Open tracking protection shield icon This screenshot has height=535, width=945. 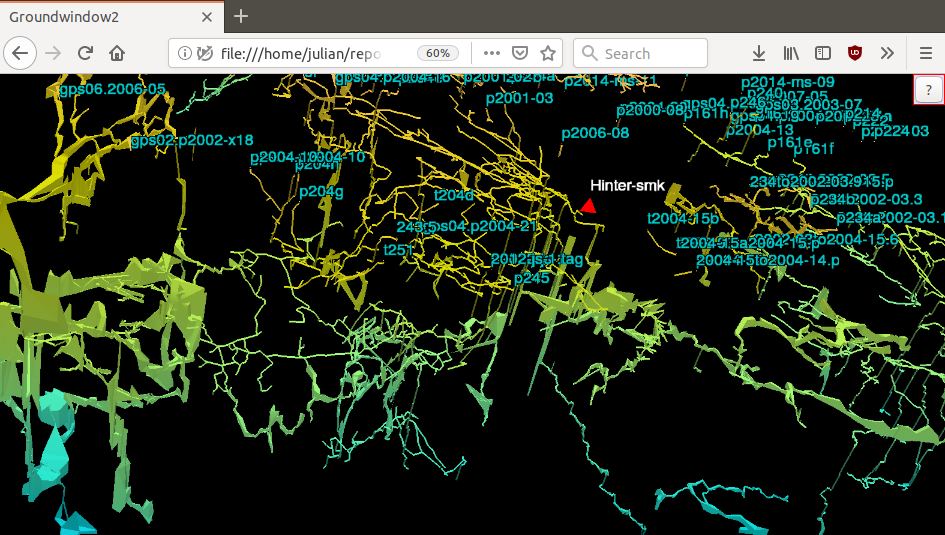tap(205, 53)
